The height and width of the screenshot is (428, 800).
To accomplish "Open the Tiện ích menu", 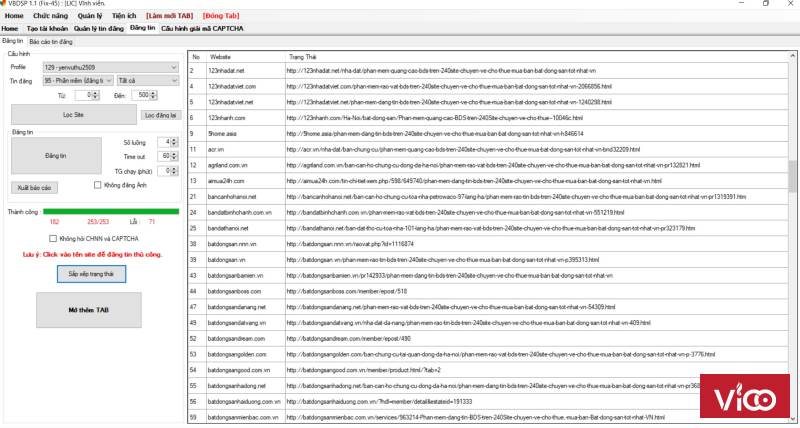I will [124, 17].
